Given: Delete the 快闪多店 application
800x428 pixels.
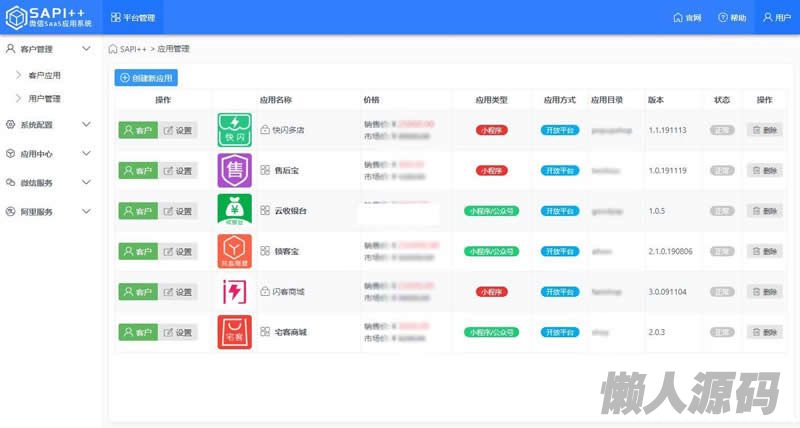Looking at the screenshot, I should [764, 130].
